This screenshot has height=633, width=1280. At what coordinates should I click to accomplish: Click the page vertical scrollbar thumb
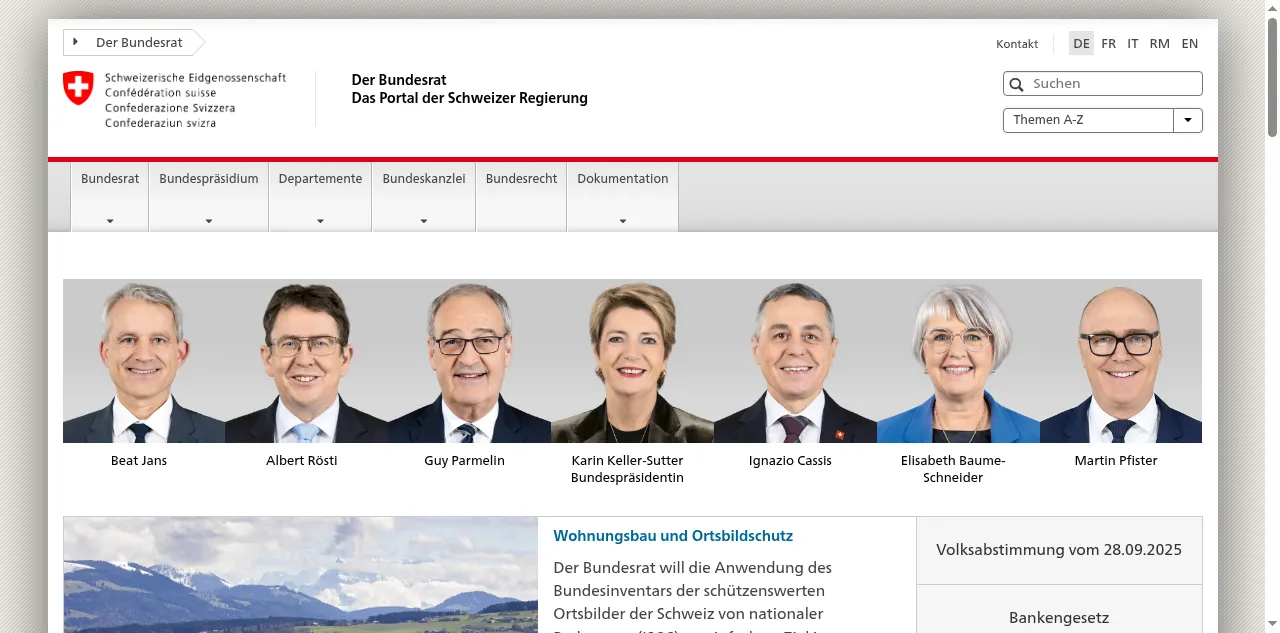pos(1272,76)
